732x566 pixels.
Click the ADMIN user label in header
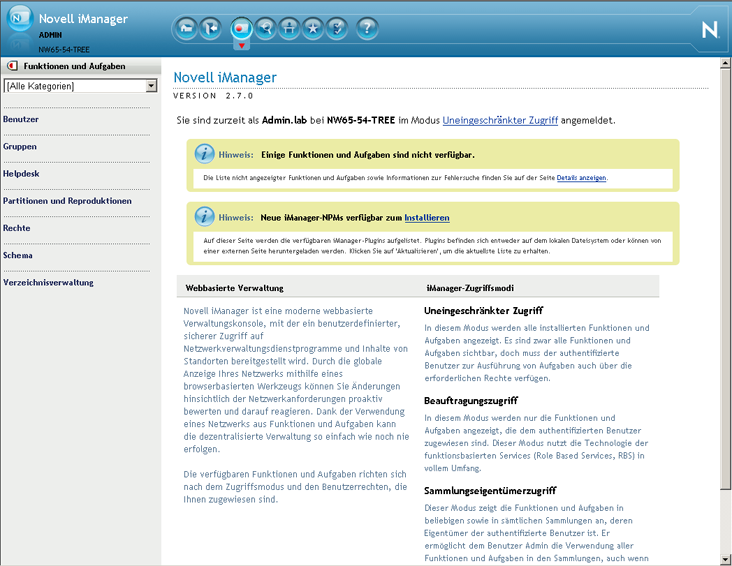pos(50,35)
